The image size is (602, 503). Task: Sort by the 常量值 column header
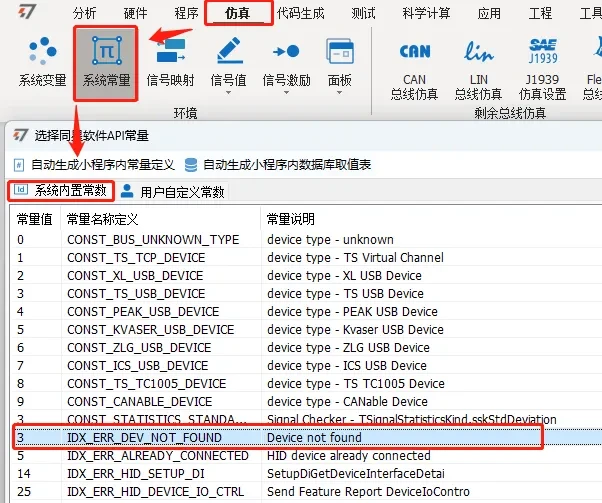[35, 219]
